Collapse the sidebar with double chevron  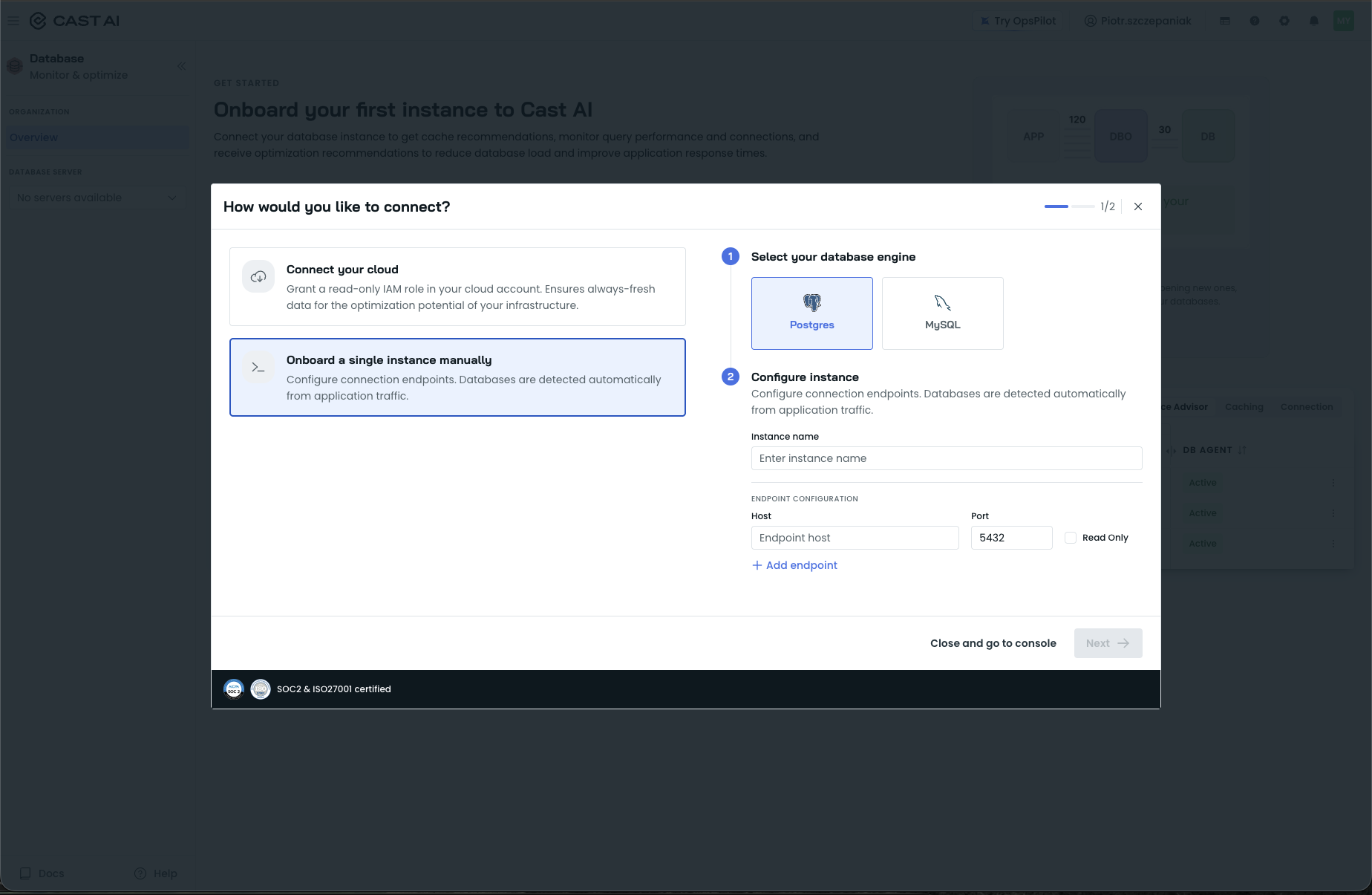182,66
